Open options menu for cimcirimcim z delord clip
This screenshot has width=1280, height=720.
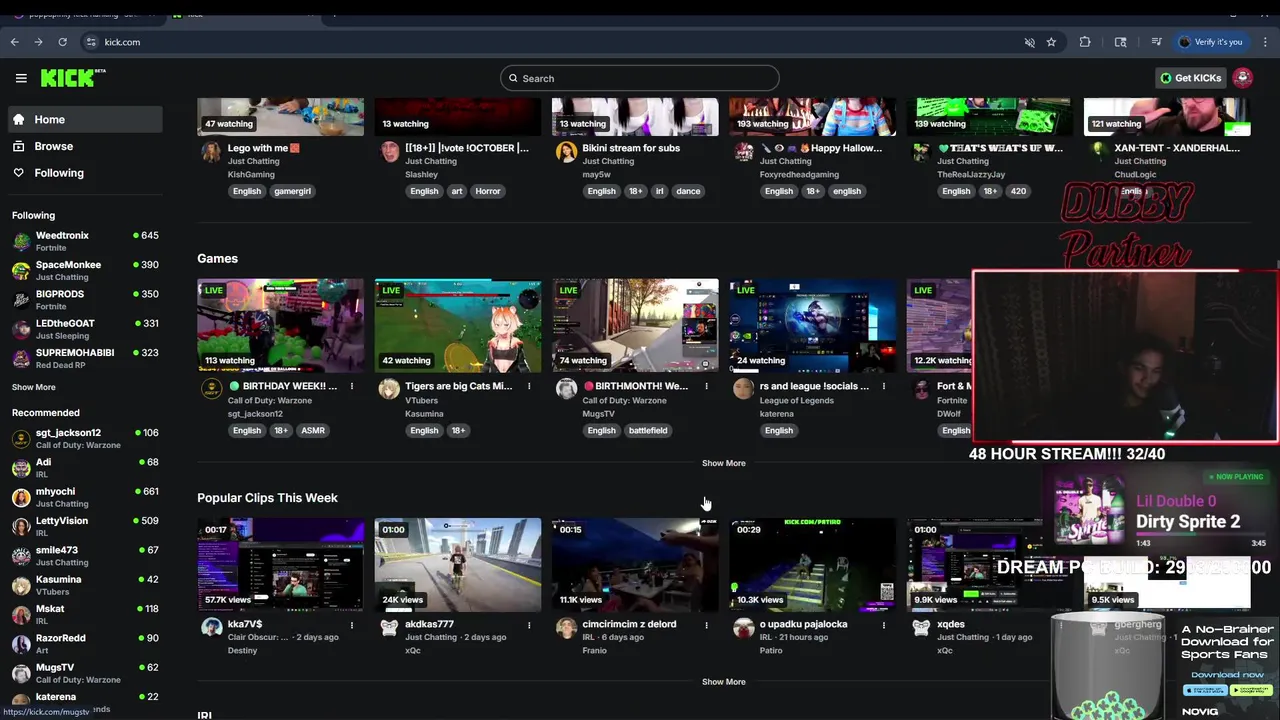[706, 625]
